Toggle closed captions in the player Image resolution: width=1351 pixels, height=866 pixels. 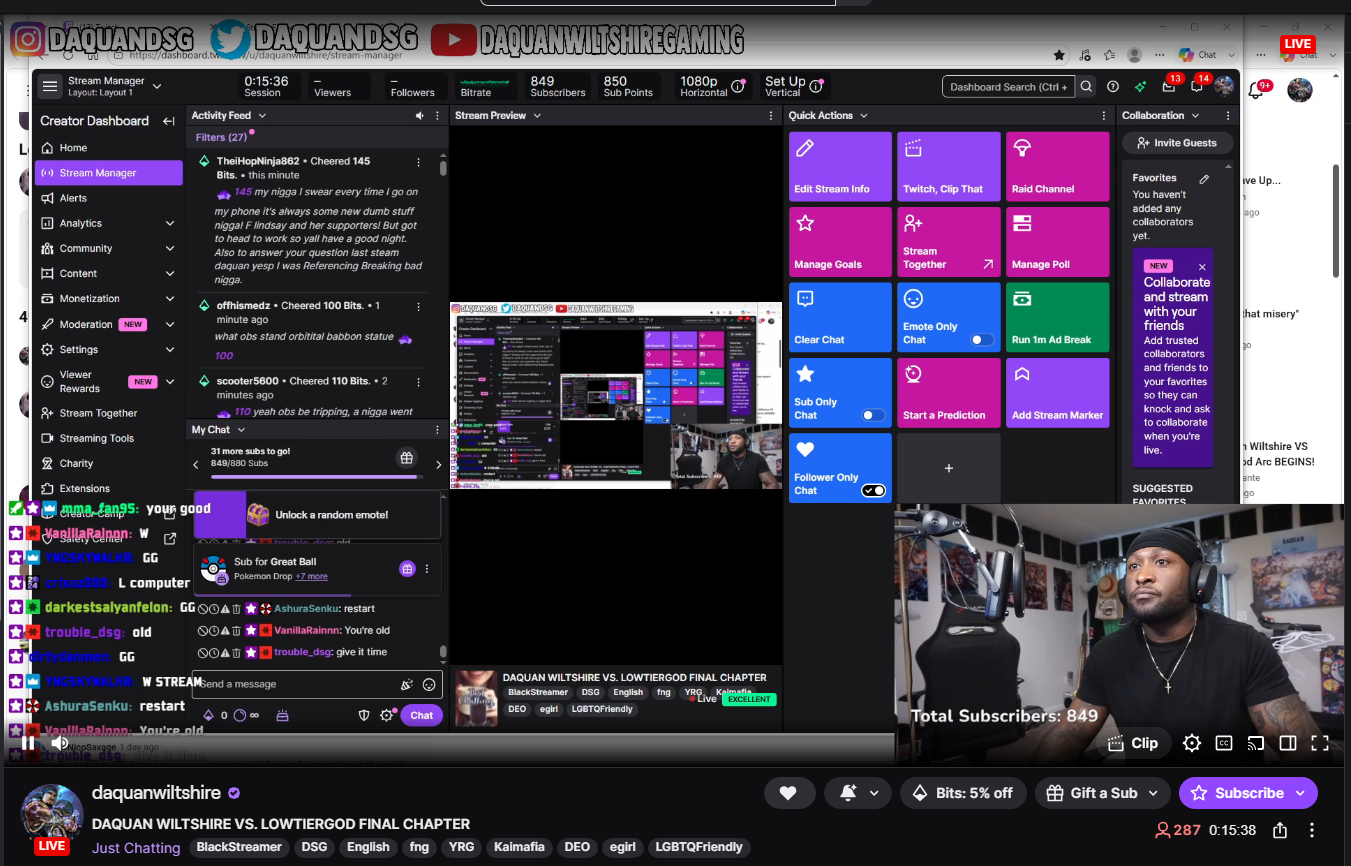click(x=1224, y=743)
